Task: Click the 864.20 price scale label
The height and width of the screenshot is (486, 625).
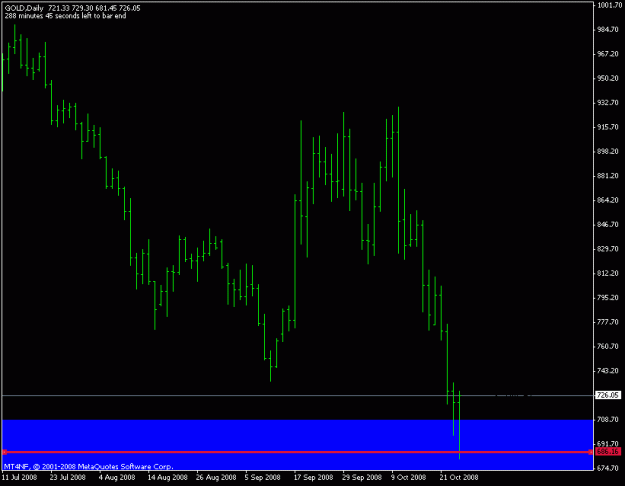Action: [608, 200]
